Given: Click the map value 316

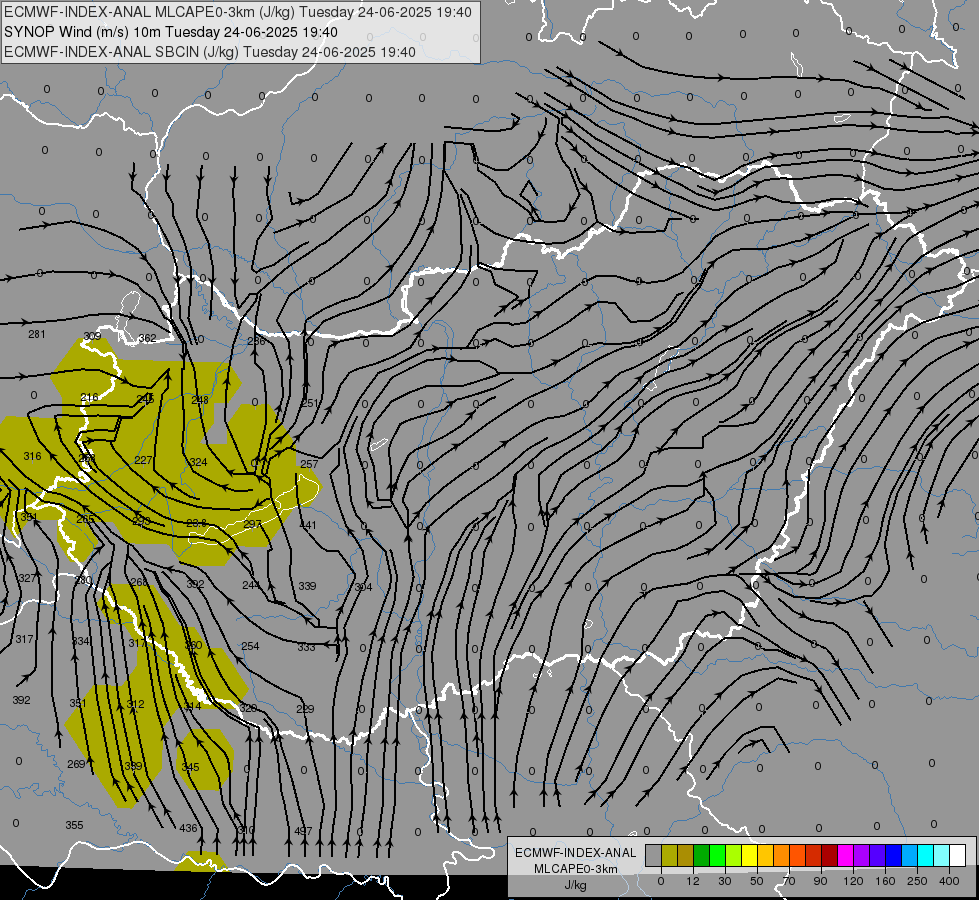Looking at the screenshot, I should (32, 456).
